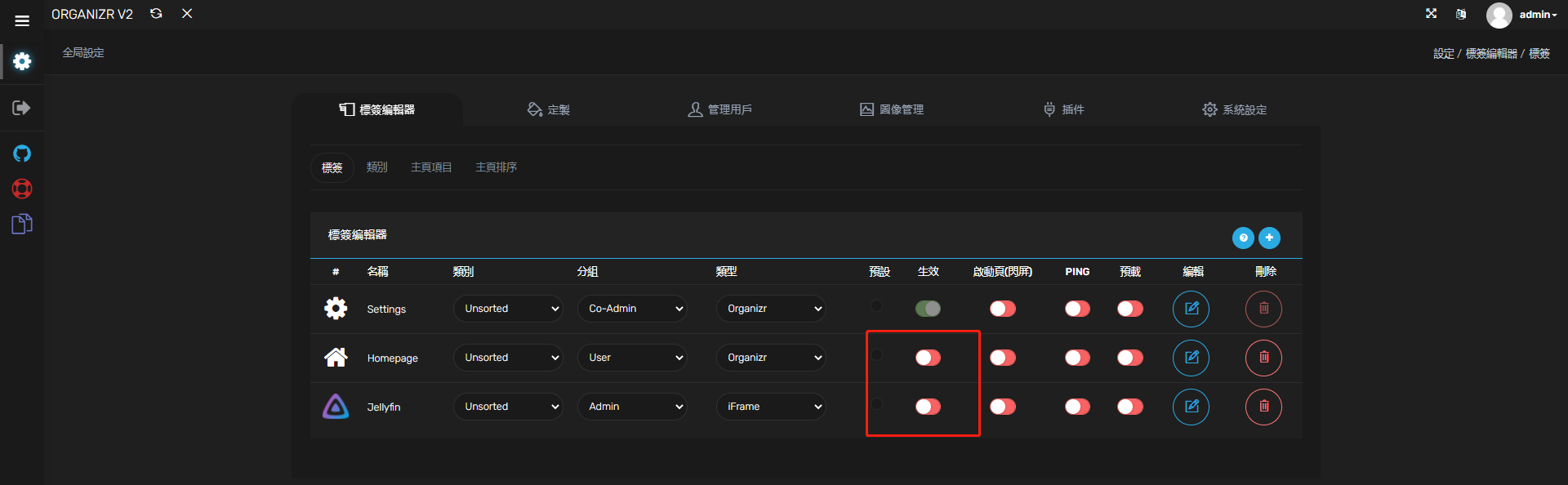
Task: Click the sidebar logout arrow icon
Action: 22,108
